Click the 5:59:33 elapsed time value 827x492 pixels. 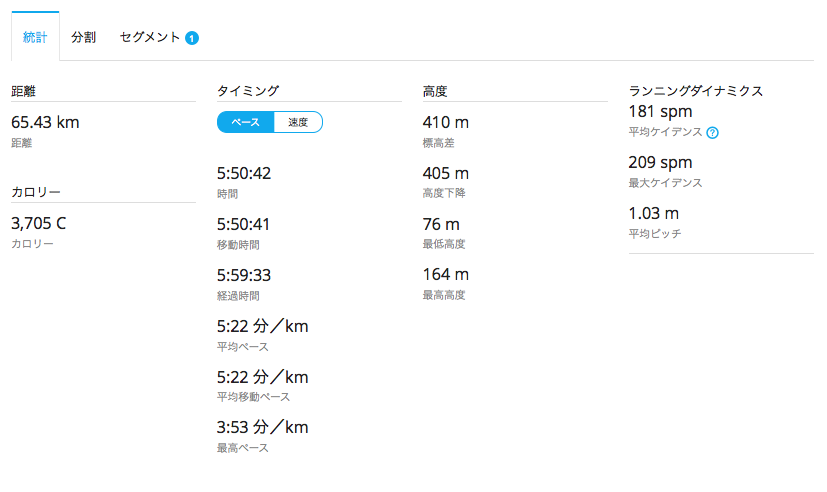click(244, 275)
